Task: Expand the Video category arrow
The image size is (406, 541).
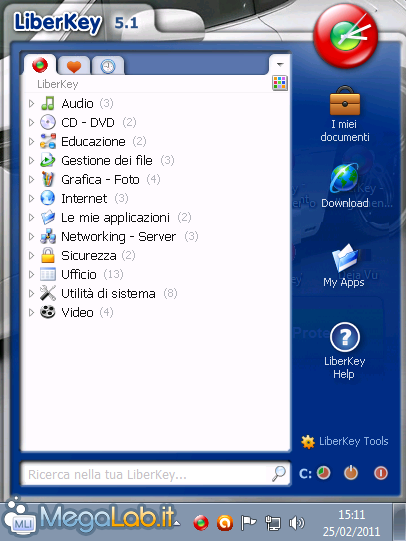Action: 31,312
